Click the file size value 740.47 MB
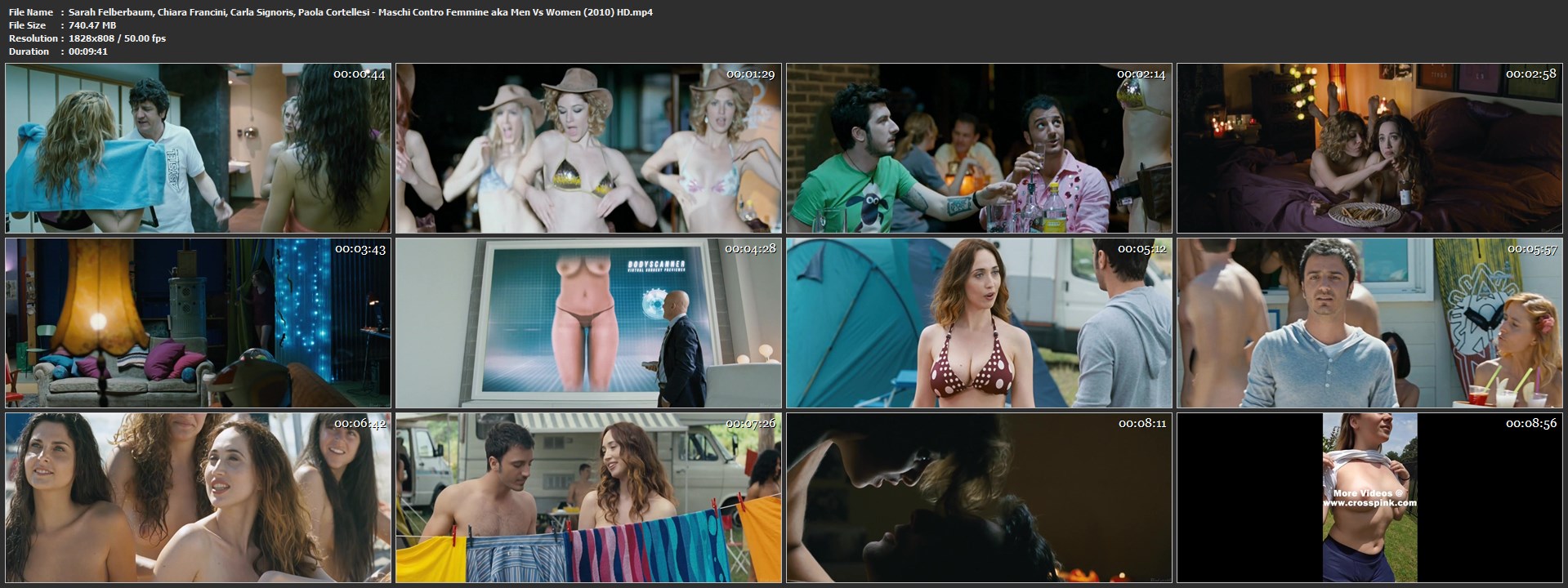The image size is (1568, 588). coord(92,25)
